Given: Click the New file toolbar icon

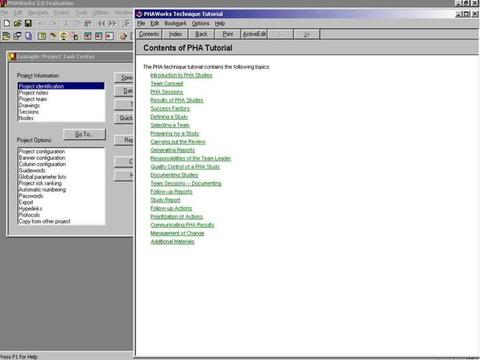Looking at the screenshot, I should coord(7,23).
